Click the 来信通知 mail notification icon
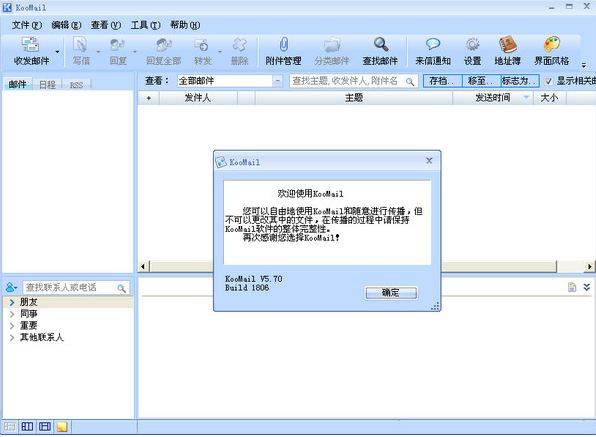This screenshot has width=596, height=437. point(433,44)
